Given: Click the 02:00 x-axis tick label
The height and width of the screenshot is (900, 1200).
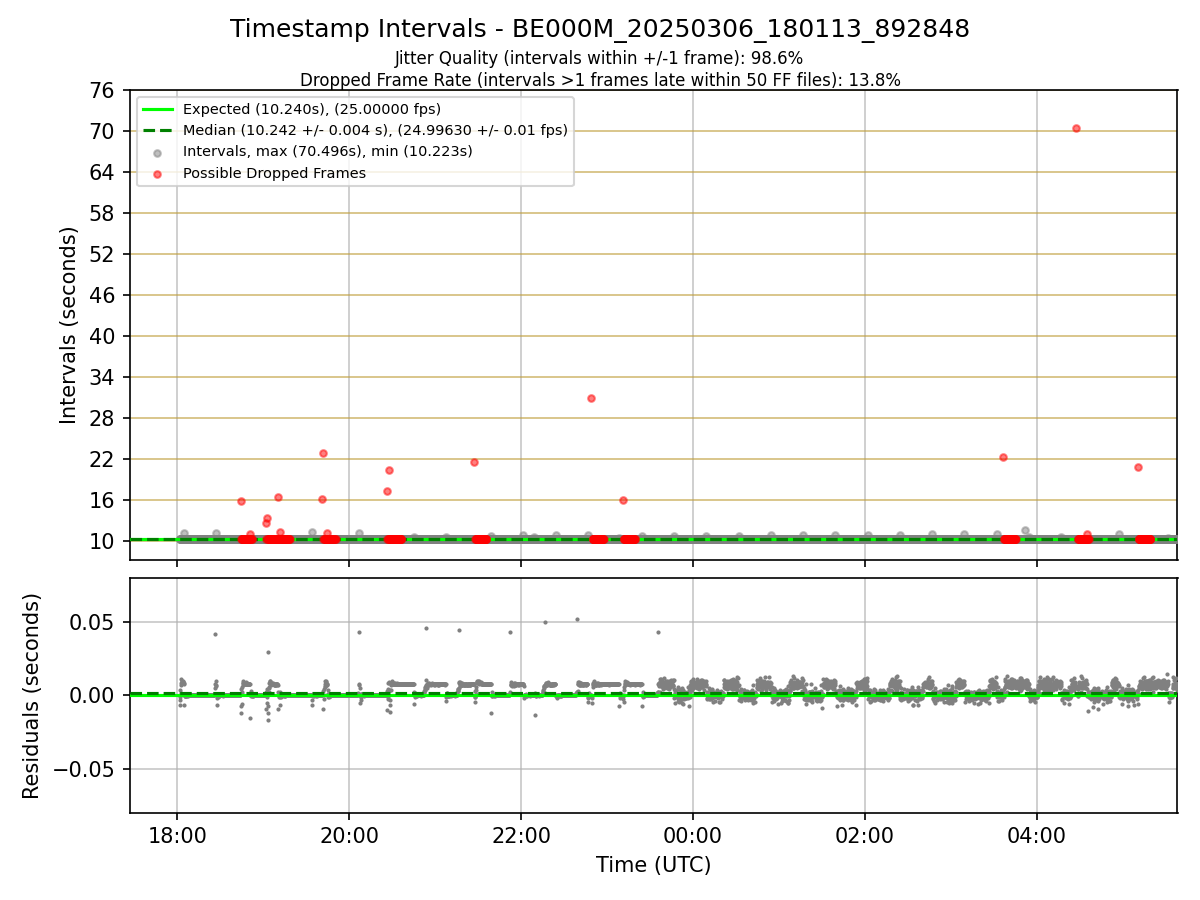Looking at the screenshot, I should [x=865, y=834].
